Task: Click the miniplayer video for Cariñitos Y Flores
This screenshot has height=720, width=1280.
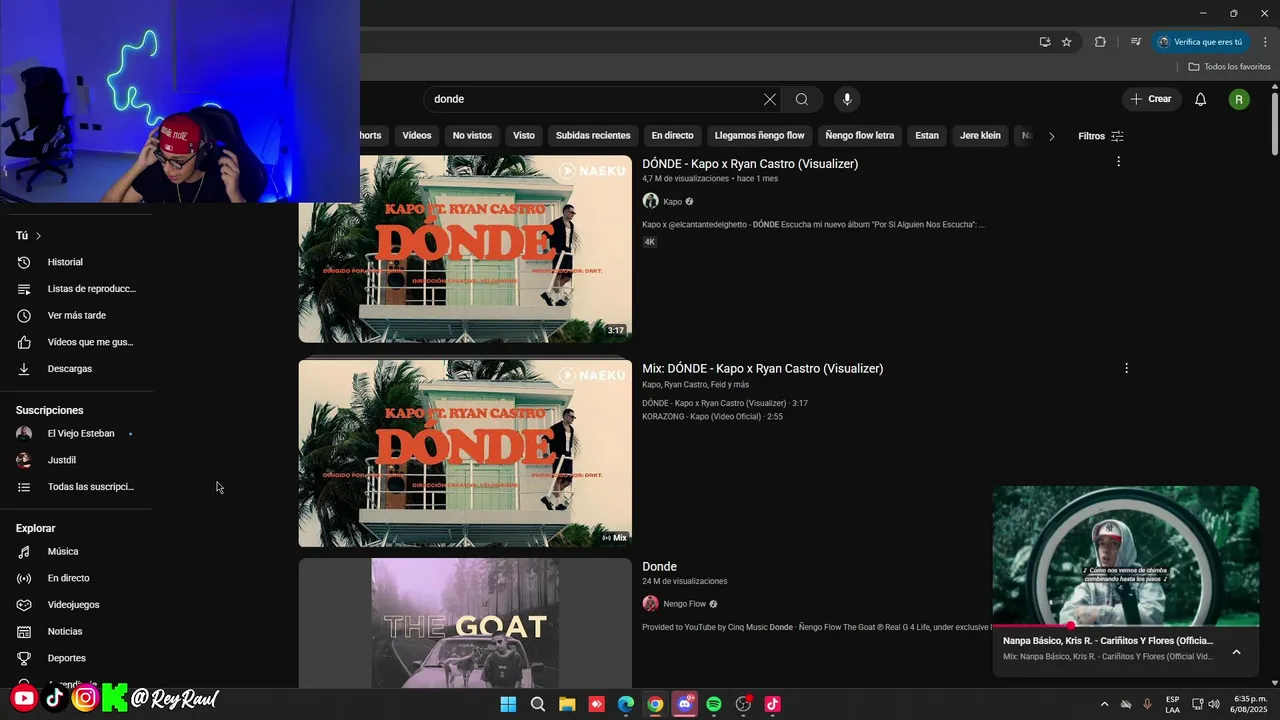Action: point(1126,555)
